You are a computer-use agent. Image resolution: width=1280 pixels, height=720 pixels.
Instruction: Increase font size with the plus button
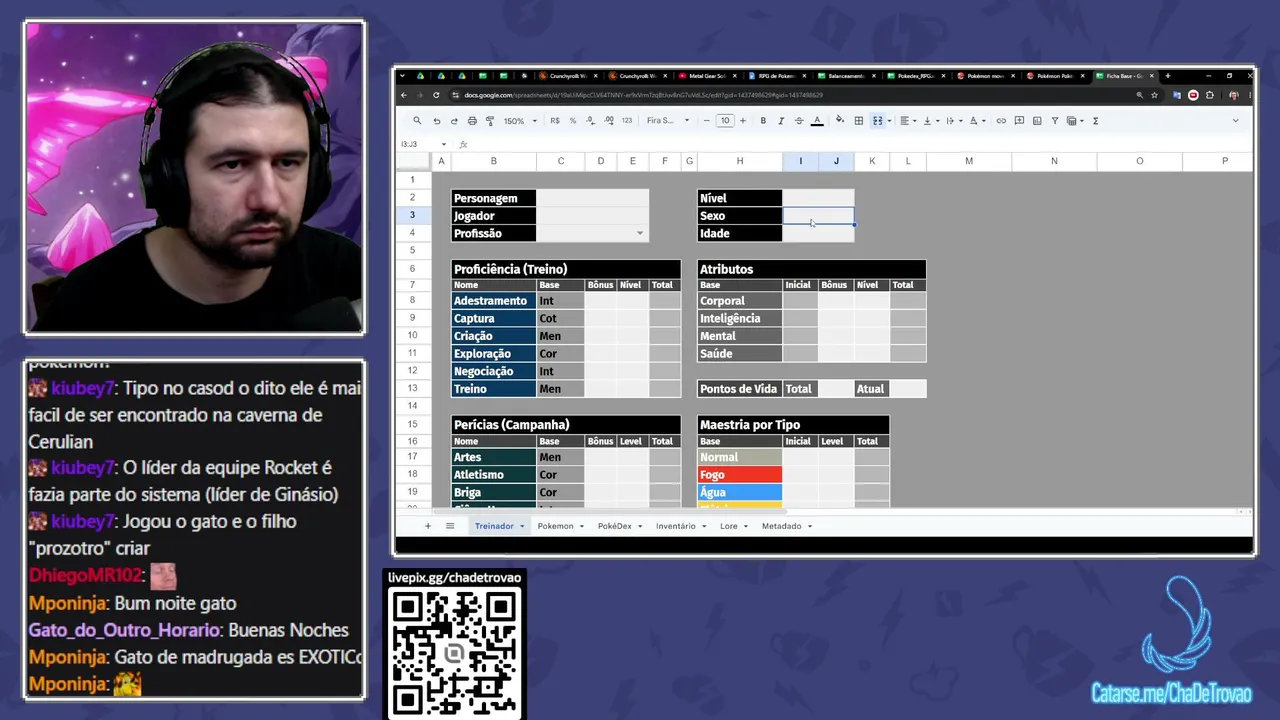click(x=744, y=121)
